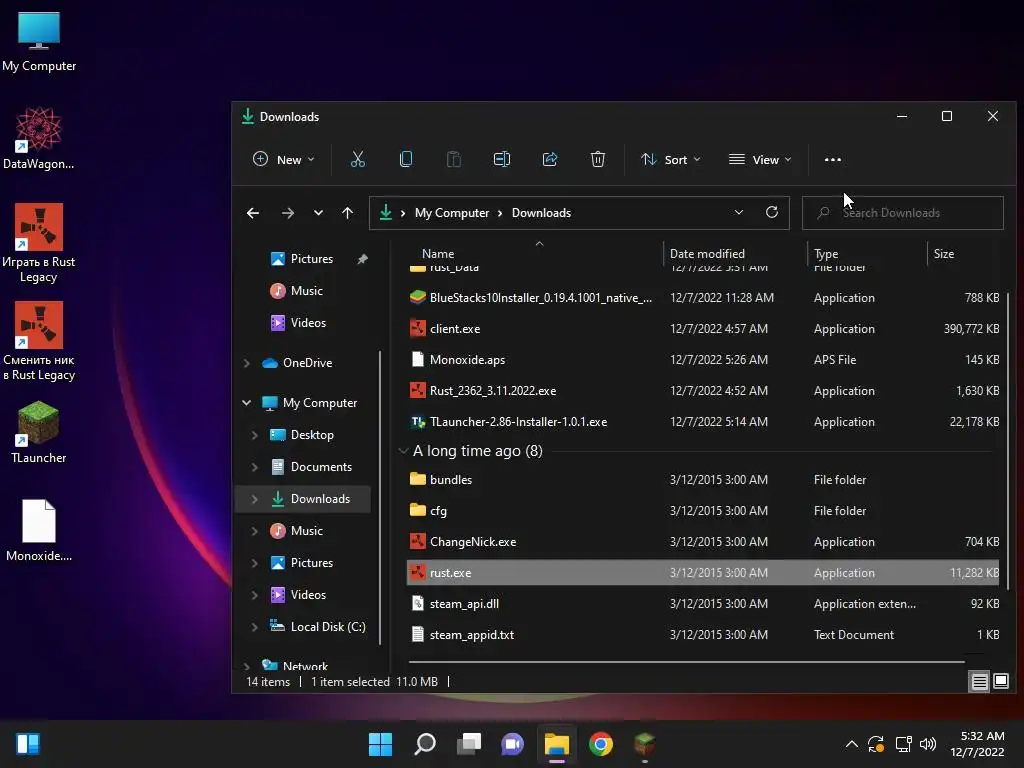Open address bar history dropdown chevron
The width and height of the screenshot is (1024, 768).
click(739, 212)
